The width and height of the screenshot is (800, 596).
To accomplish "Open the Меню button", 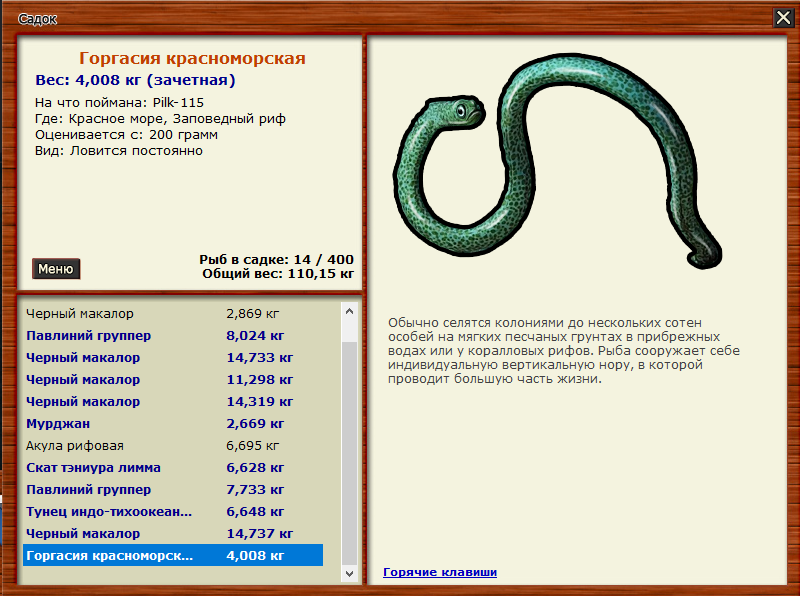I will point(55,268).
